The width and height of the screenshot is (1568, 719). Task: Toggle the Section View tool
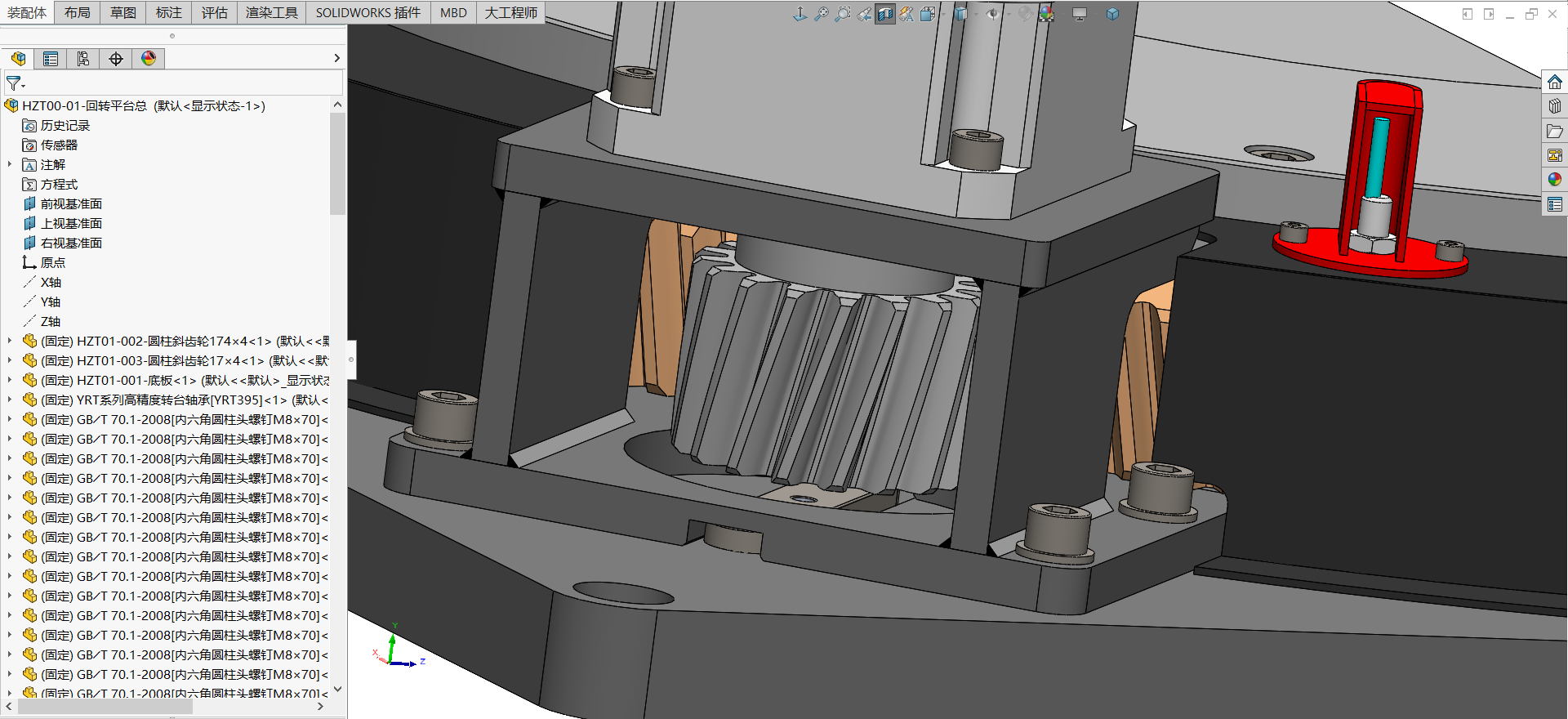(x=885, y=14)
